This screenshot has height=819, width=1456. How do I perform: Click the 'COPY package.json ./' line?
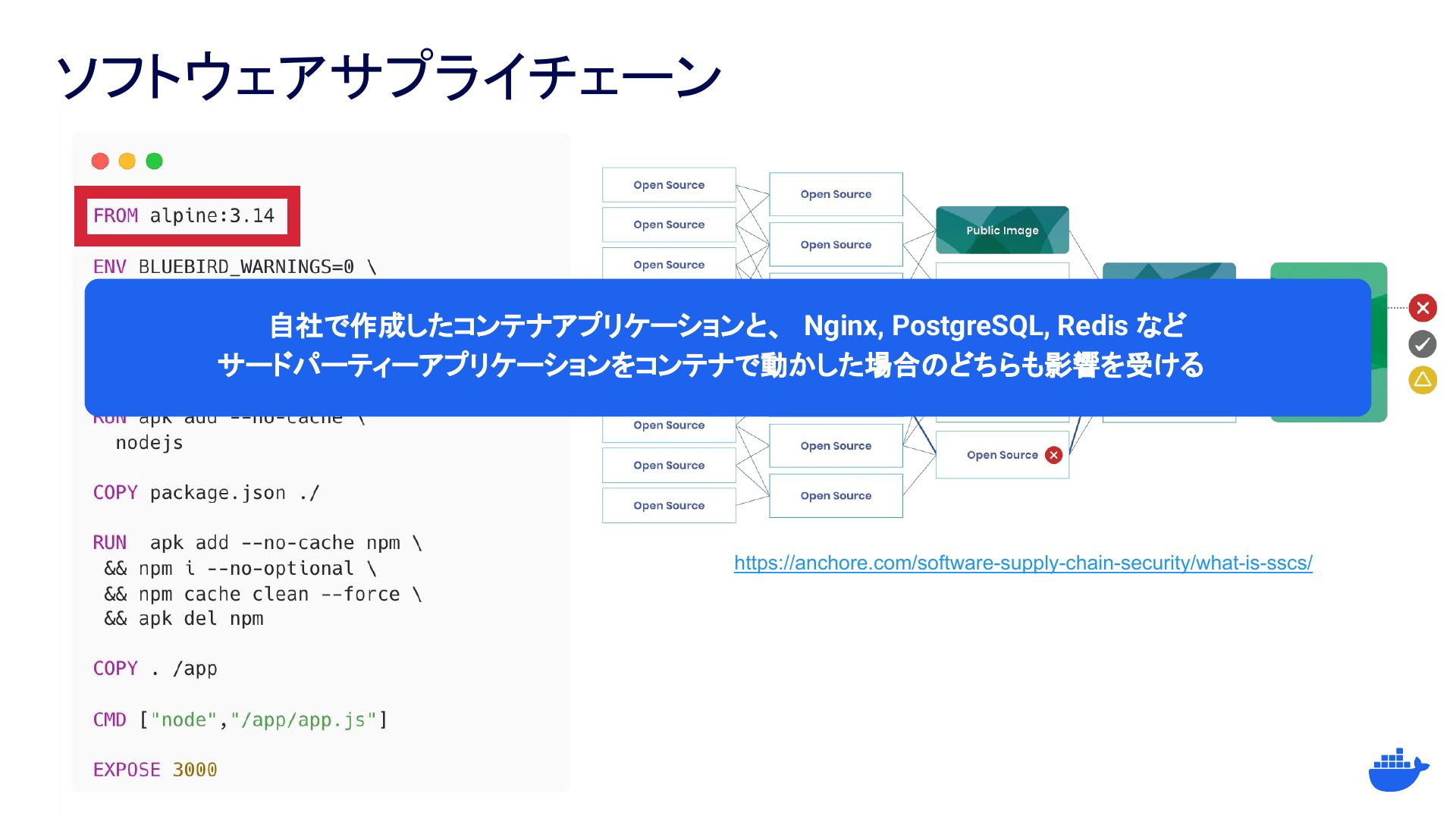[x=206, y=493]
